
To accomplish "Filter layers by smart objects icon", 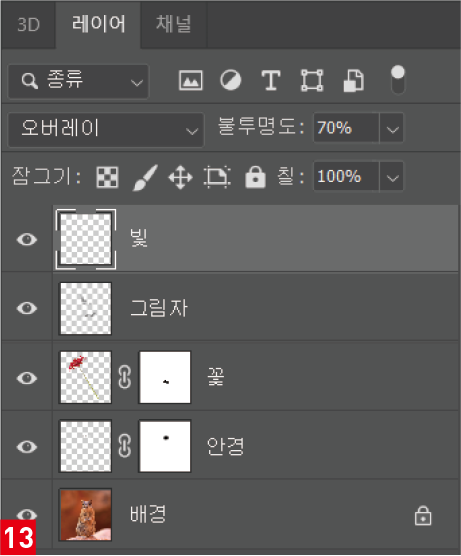I will pos(354,80).
